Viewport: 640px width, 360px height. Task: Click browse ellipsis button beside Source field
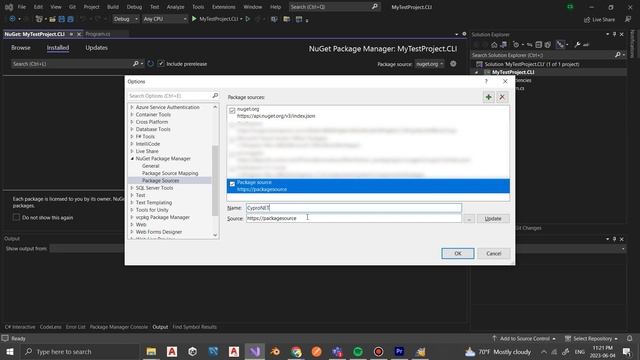pyautogui.click(x=469, y=219)
